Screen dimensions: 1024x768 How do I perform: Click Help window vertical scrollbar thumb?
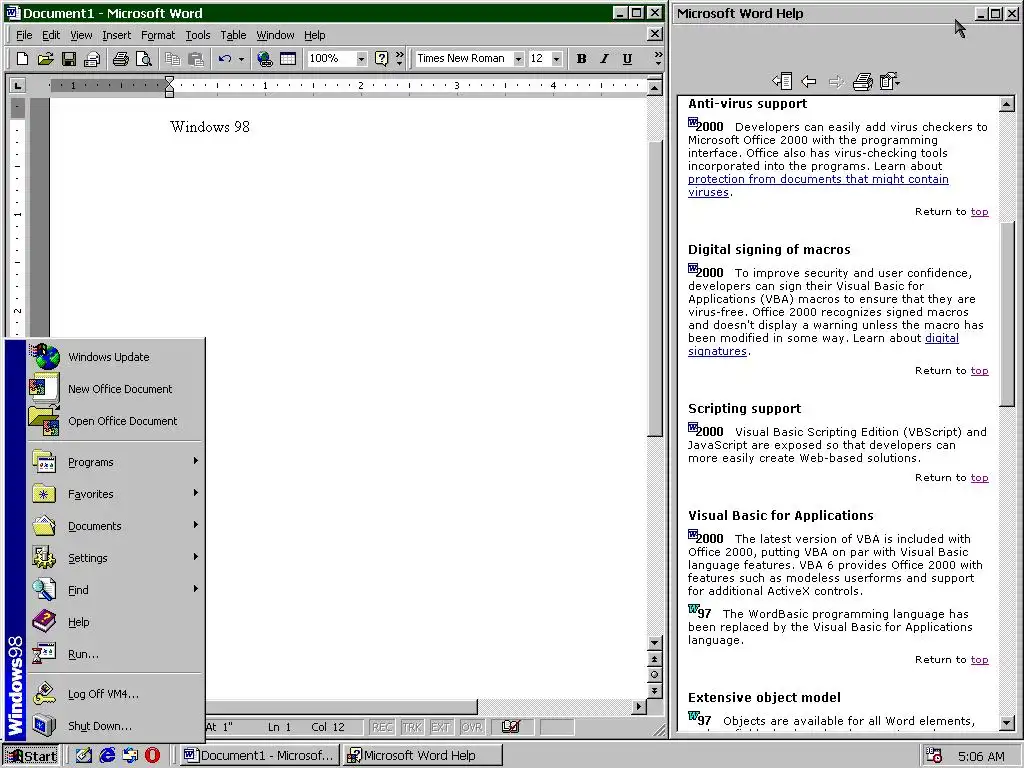1007,314
